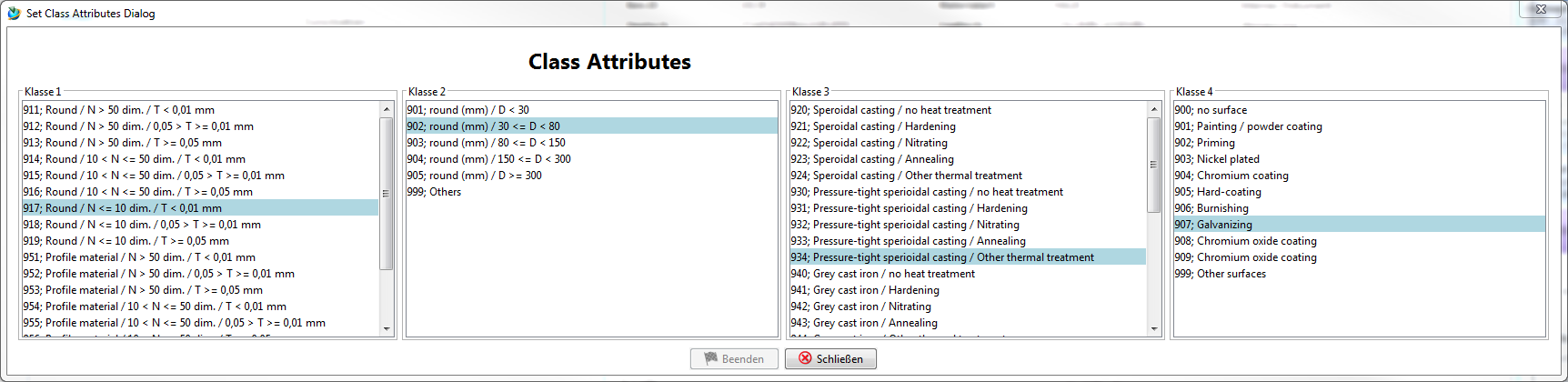This screenshot has width=1568, height=382.
Task: Close the Set Class Attributes dialog window
Action: (1542, 9)
